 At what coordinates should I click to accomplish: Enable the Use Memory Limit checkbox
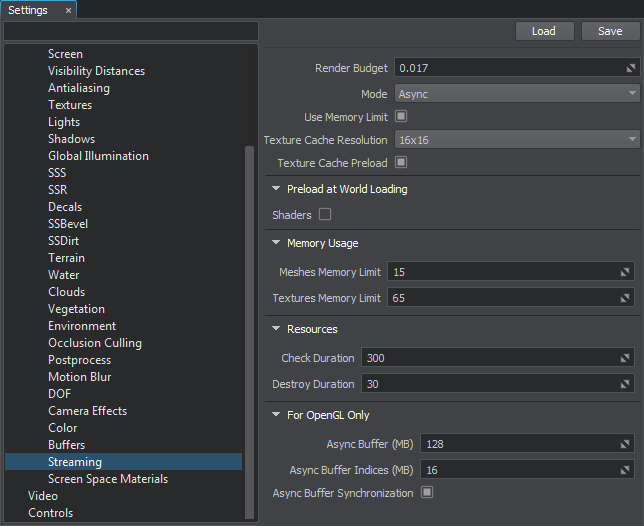pos(401,117)
